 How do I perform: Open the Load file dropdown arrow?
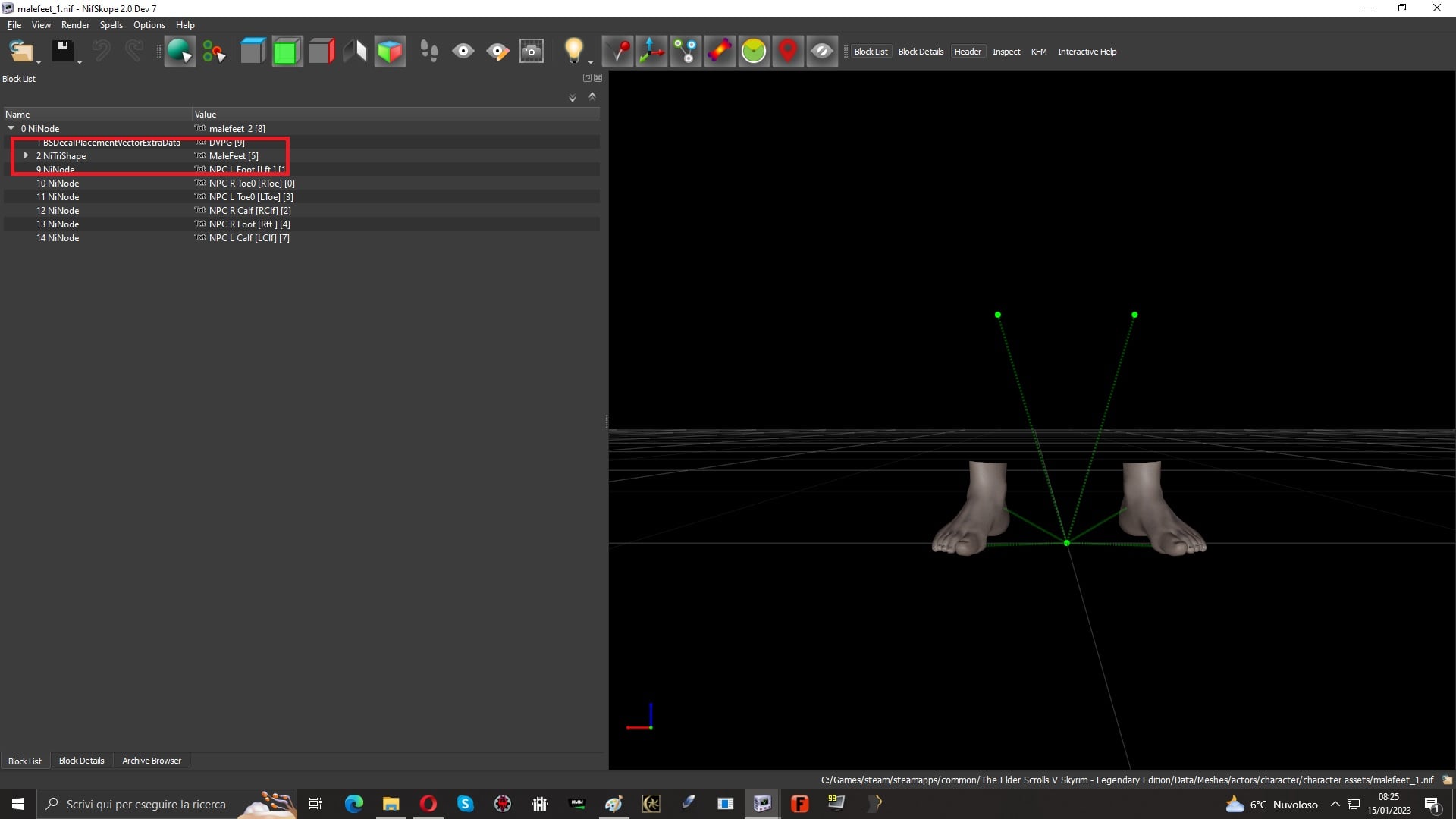39,61
